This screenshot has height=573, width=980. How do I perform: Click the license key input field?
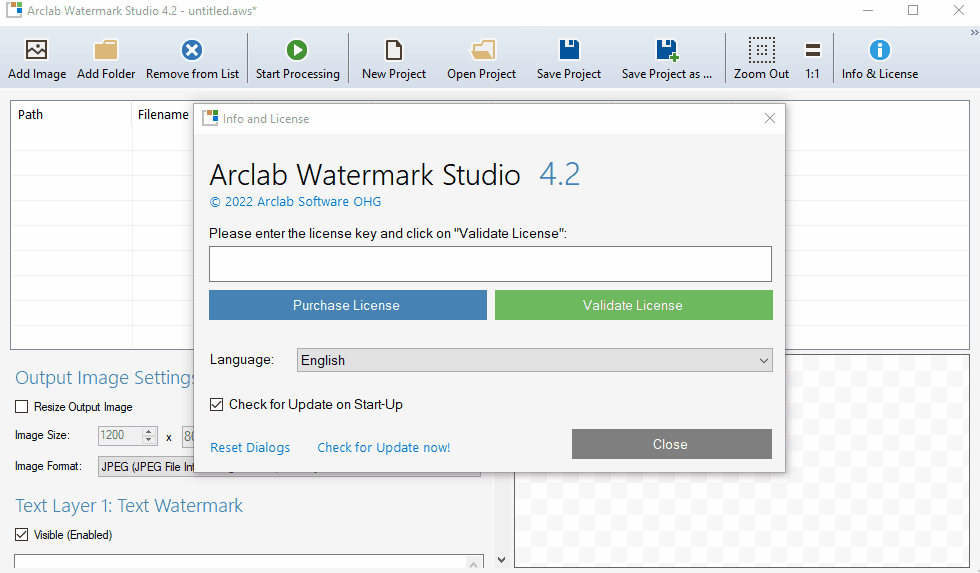490,264
